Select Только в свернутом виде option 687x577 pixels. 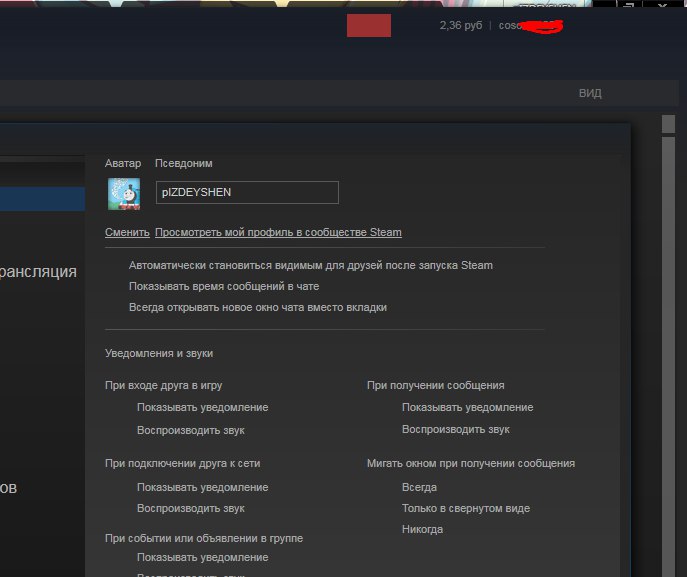466,508
